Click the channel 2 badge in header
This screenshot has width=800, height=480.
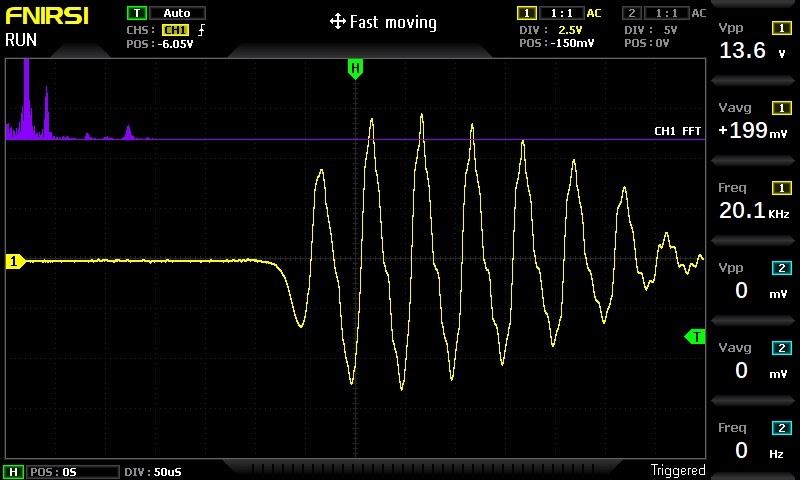pos(632,13)
